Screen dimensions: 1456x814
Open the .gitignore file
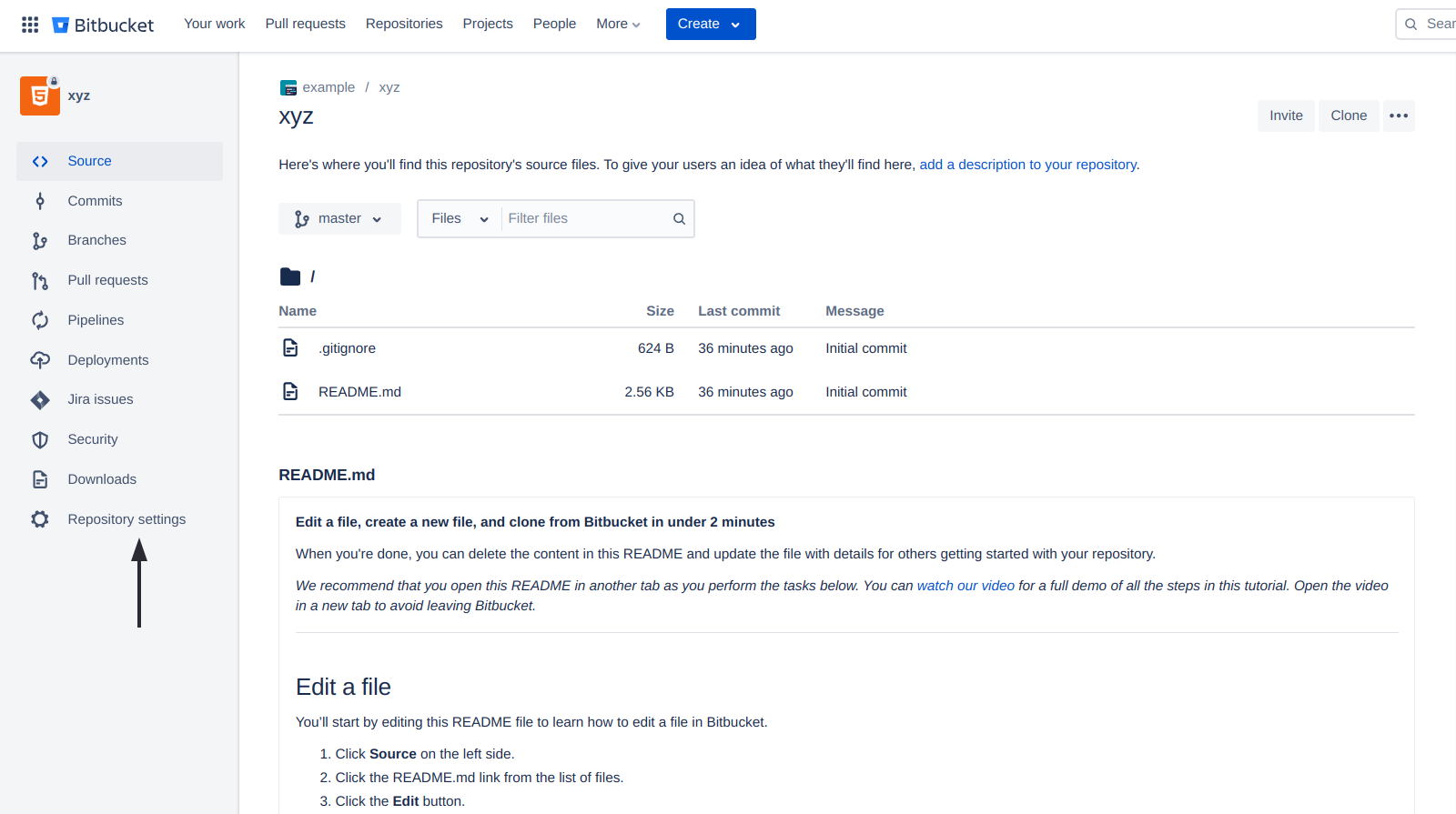click(x=347, y=348)
